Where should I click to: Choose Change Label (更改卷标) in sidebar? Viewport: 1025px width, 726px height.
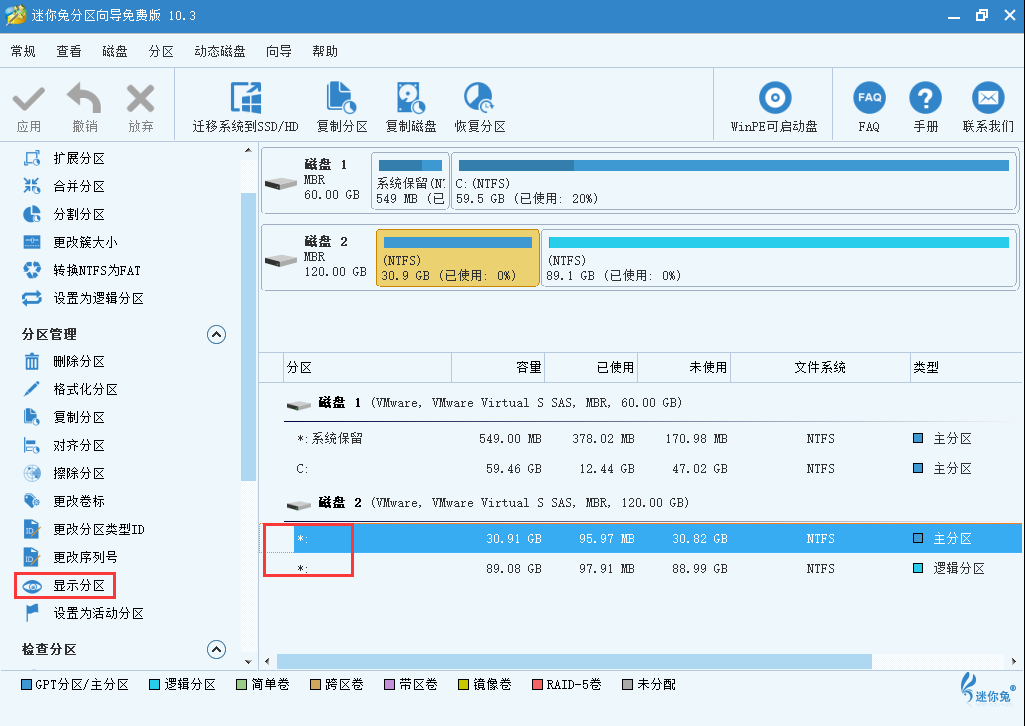64,501
